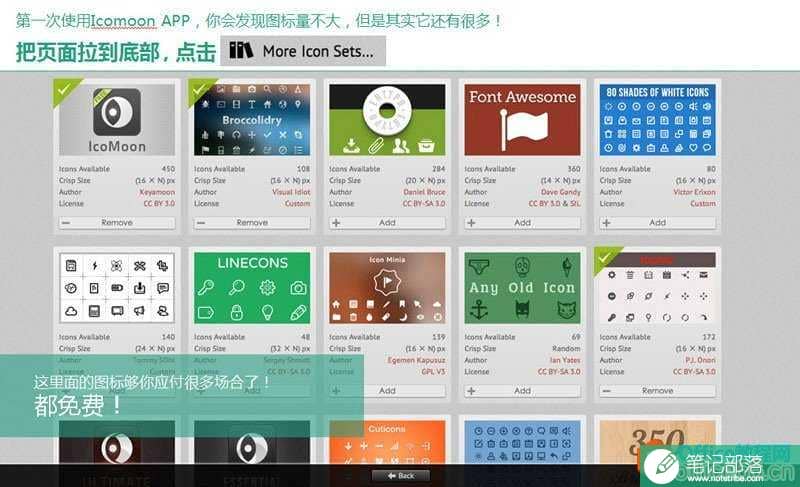Open author link Ian Yates
The height and width of the screenshot is (487, 800).
[x=565, y=361]
